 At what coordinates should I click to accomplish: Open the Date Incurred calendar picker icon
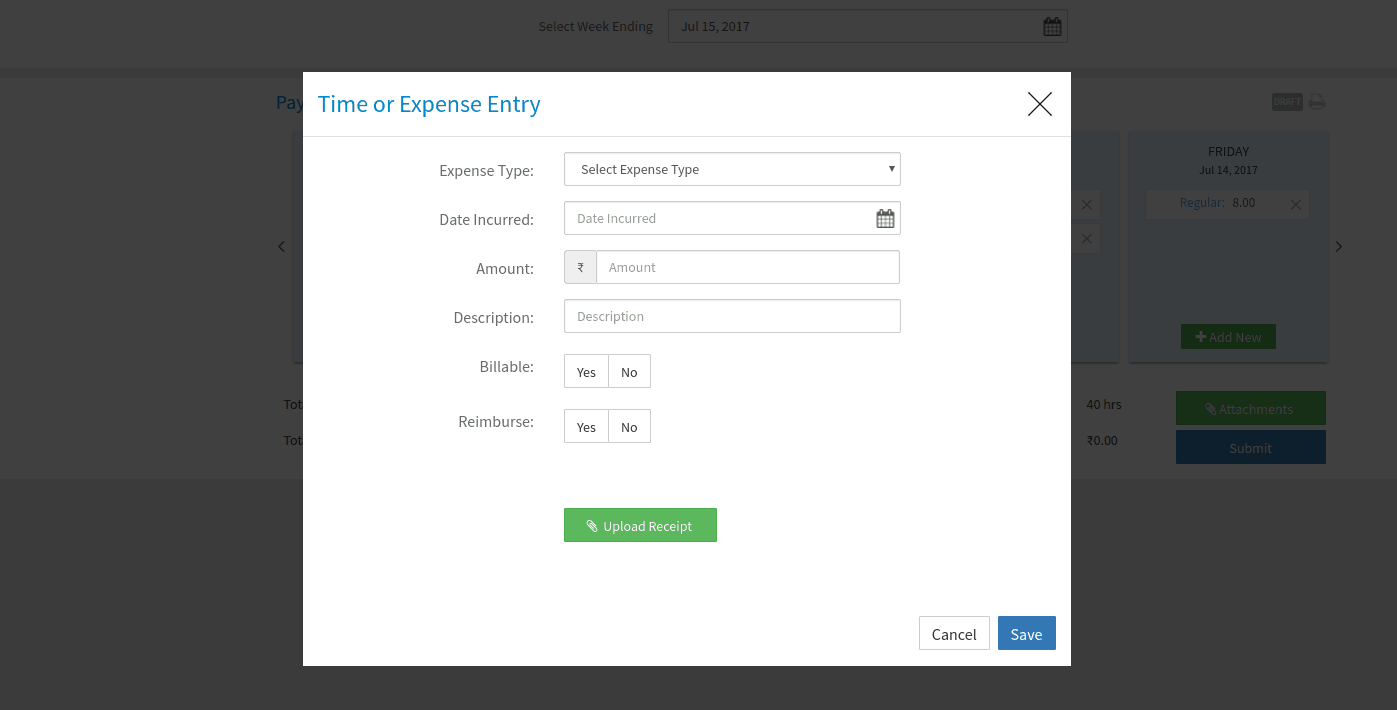[885, 218]
